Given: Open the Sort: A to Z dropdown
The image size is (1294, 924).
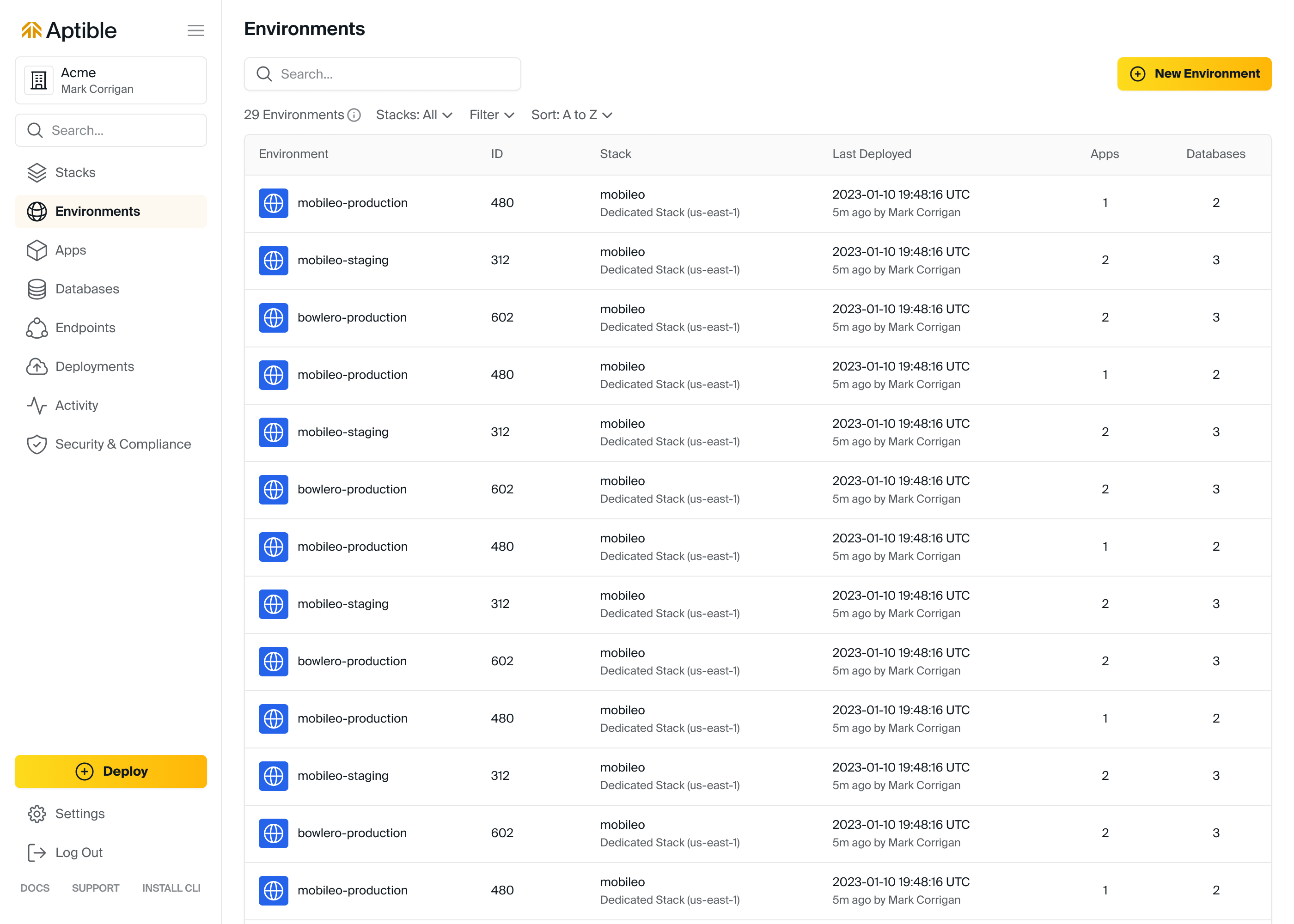Looking at the screenshot, I should 571,115.
